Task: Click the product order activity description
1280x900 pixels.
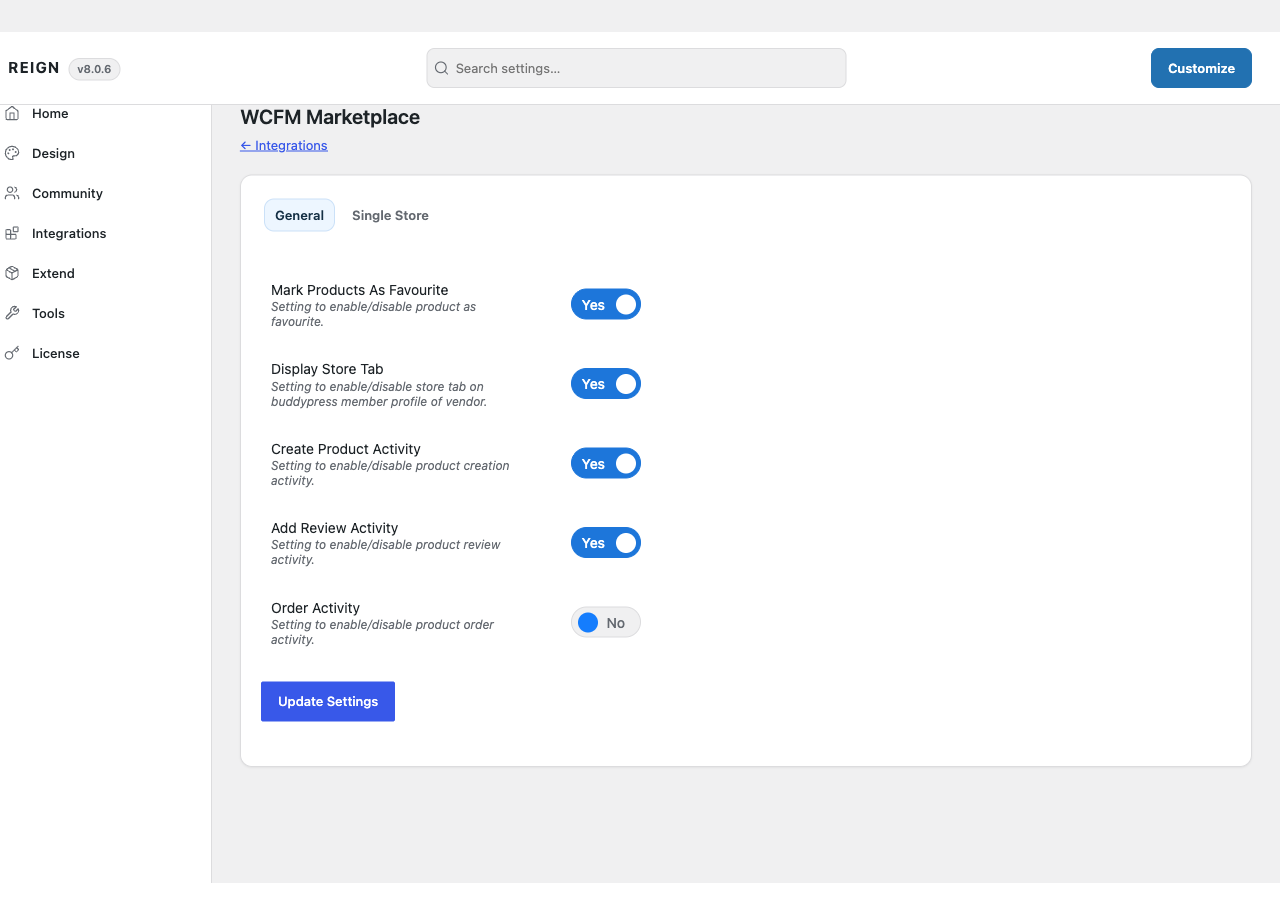Action: [x=382, y=632]
